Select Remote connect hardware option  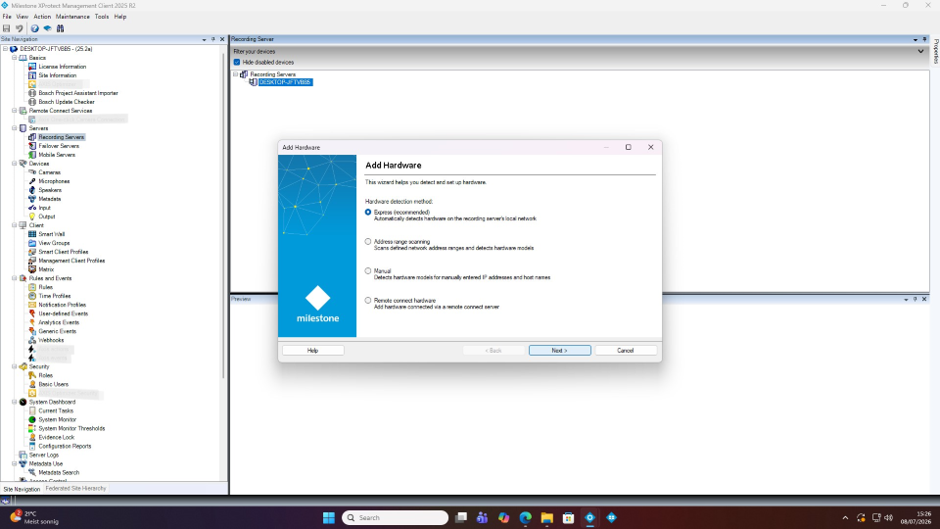click(x=368, y=300)
